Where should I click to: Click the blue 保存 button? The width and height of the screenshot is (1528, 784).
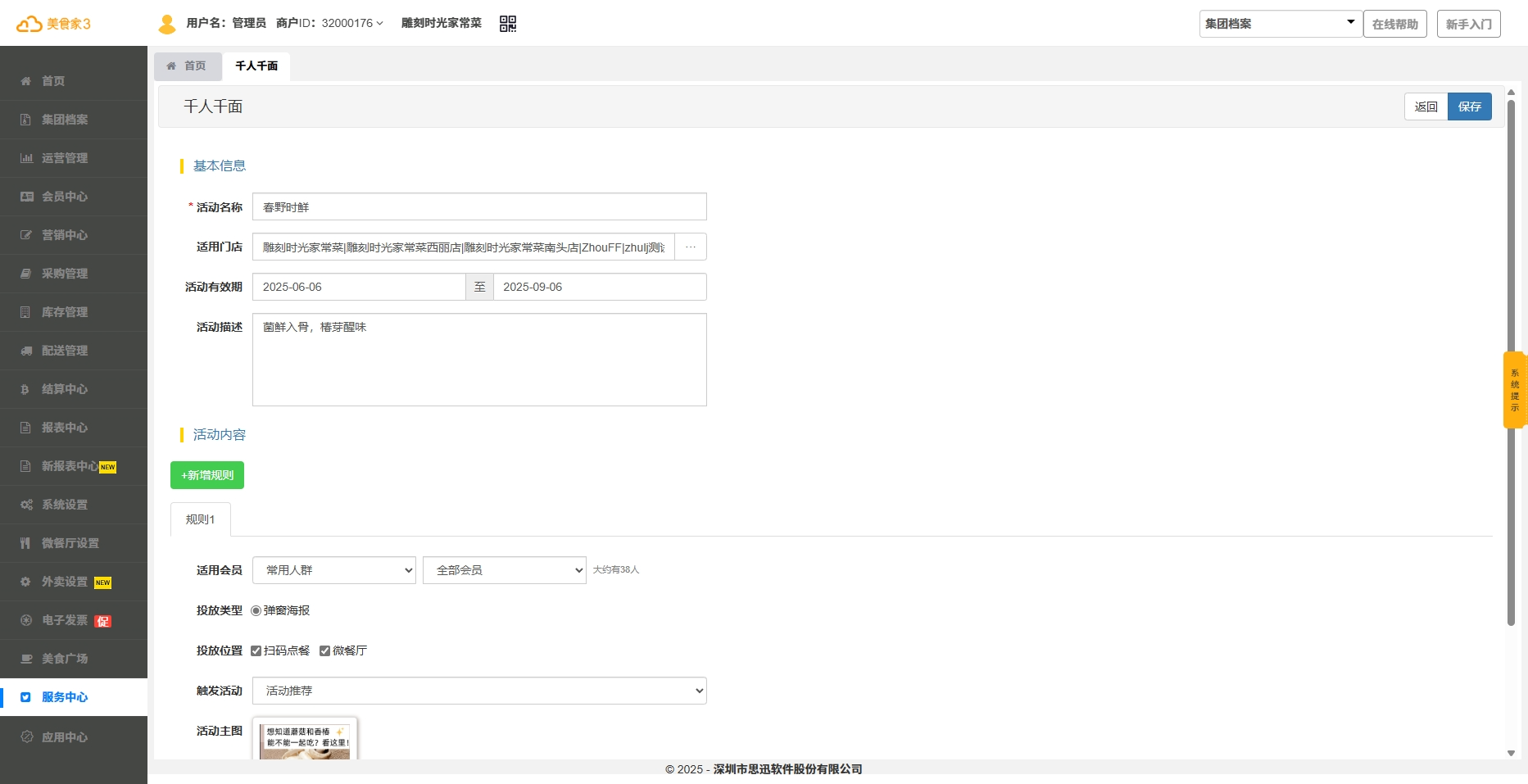tap(1469, 106)
